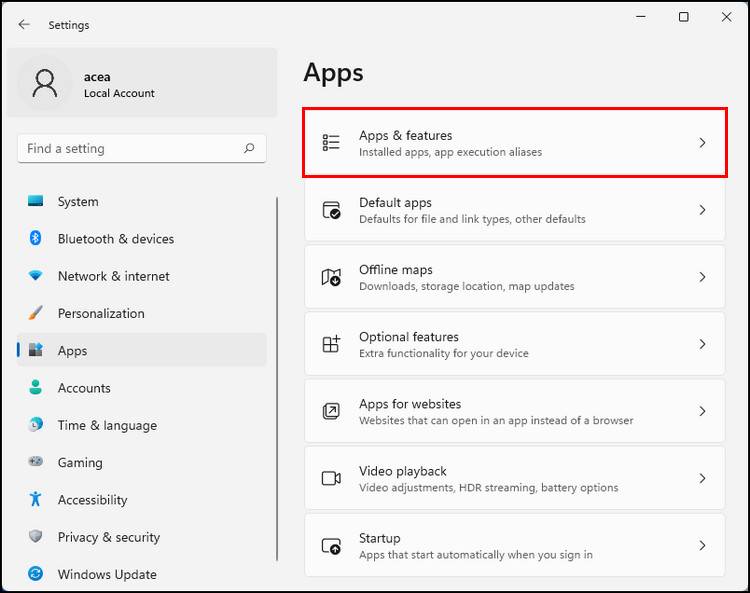Viewport: 750px width, 593px height.
Task: Click the Network wifi icon
Action: click(35, 275)
